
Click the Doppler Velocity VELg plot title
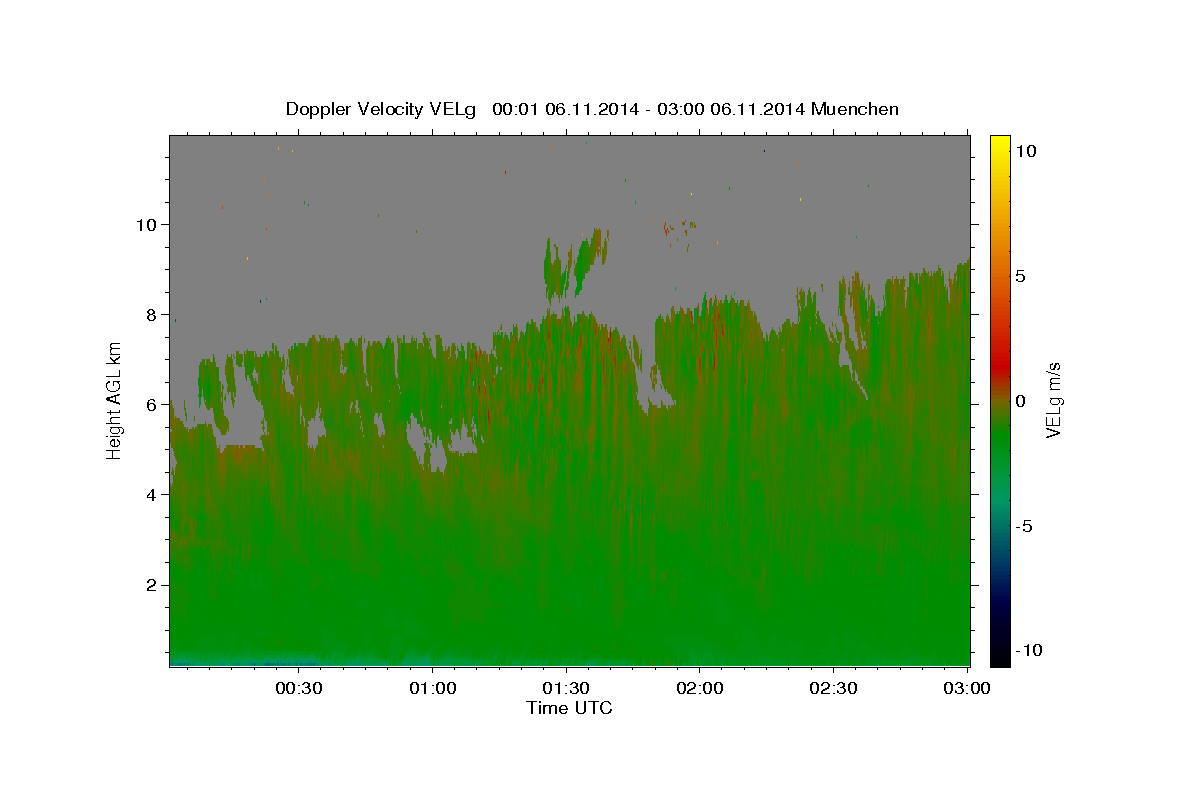coord(592,109)
